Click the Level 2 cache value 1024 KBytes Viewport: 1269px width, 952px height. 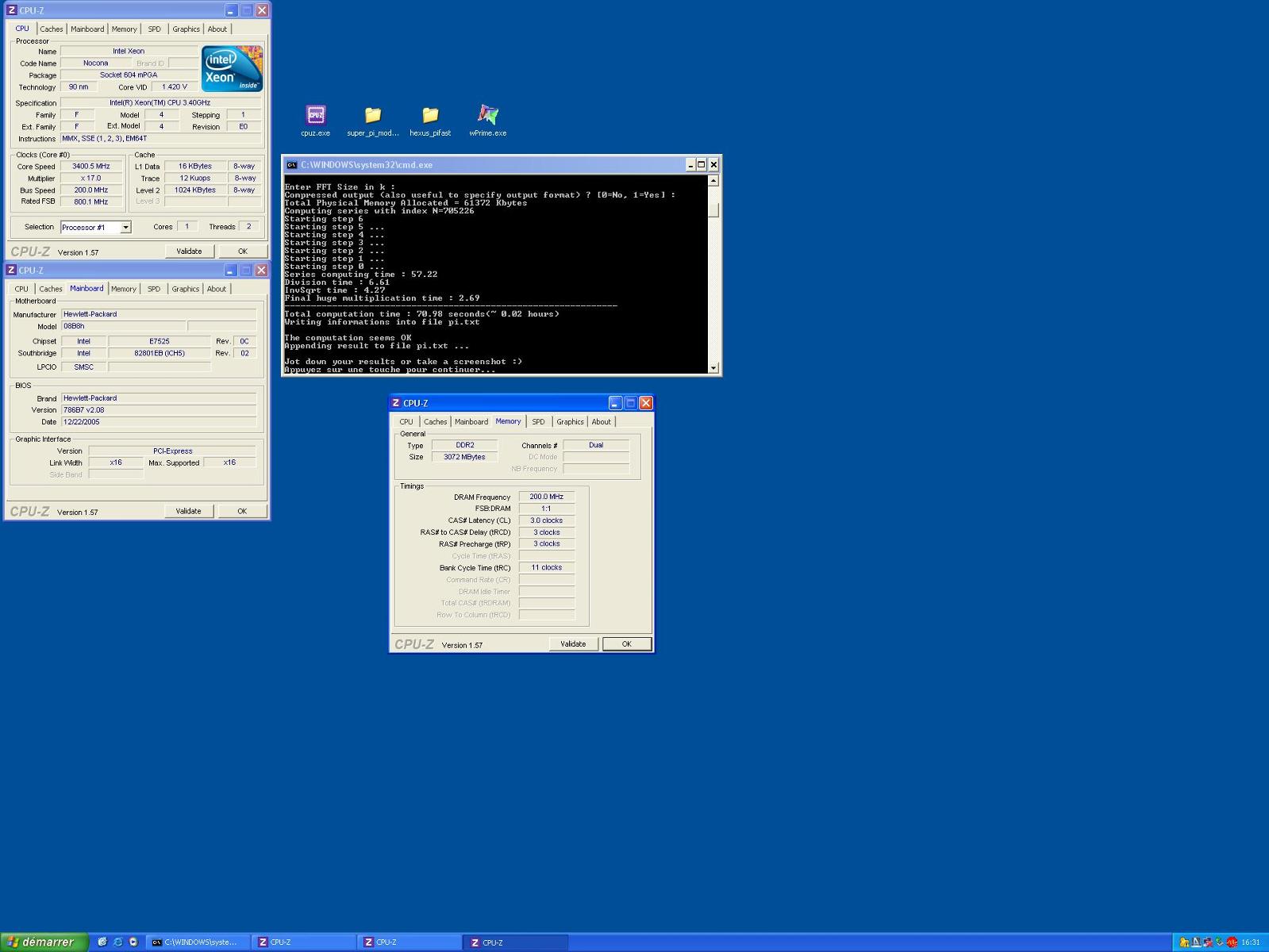click(195, 190)
